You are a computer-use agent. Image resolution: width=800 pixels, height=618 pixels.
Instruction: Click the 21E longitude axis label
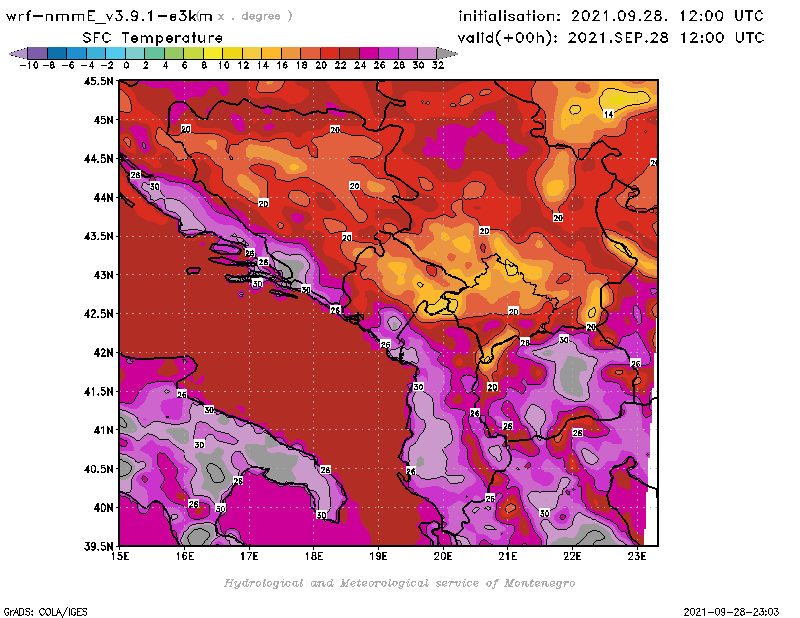[x=508, y=556]
